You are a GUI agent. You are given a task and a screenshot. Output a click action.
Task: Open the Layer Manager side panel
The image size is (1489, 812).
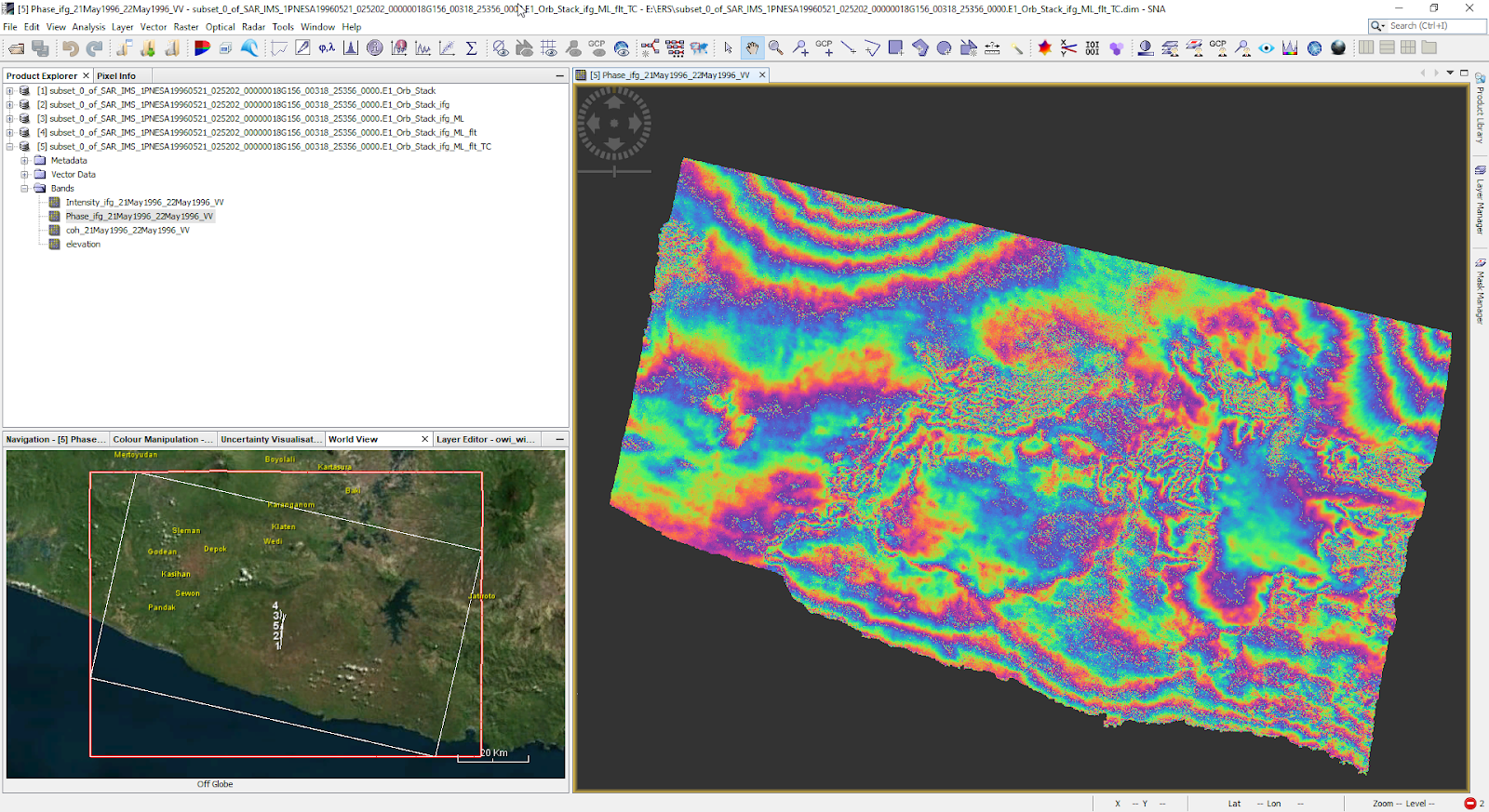1480,200
